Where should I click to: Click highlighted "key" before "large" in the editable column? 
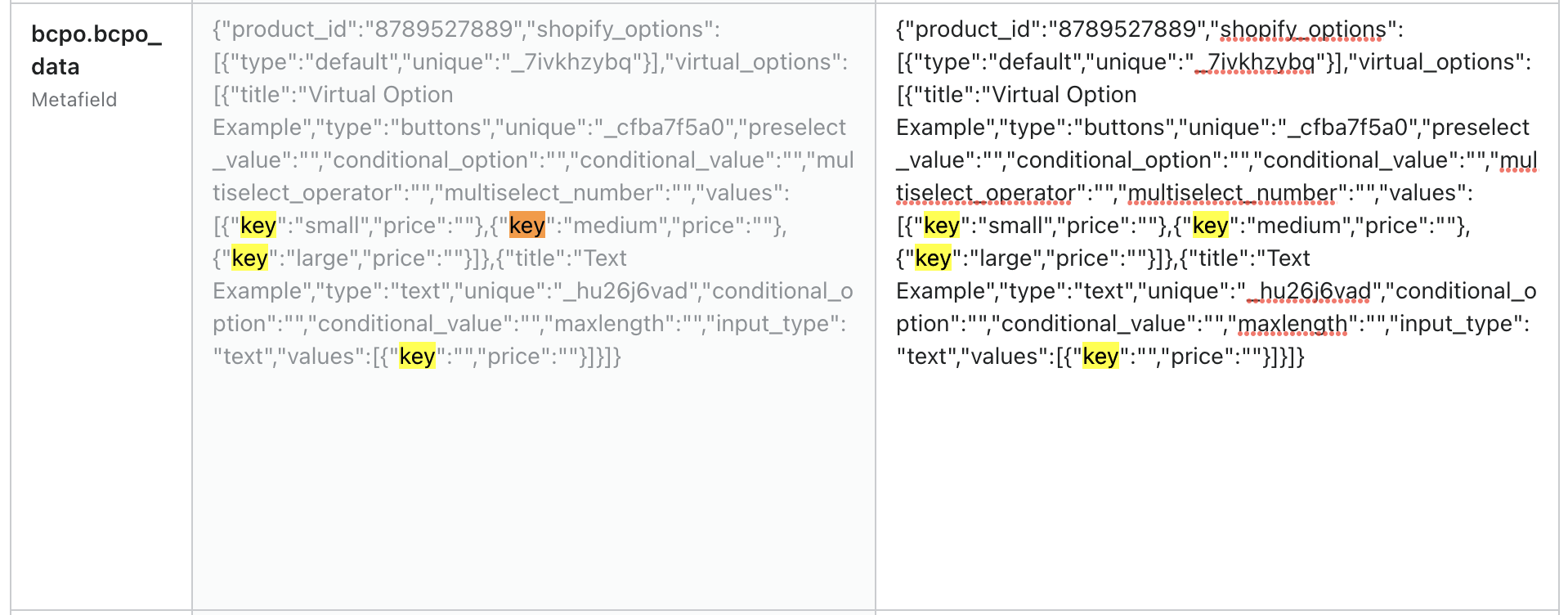(x=933, y=258)
